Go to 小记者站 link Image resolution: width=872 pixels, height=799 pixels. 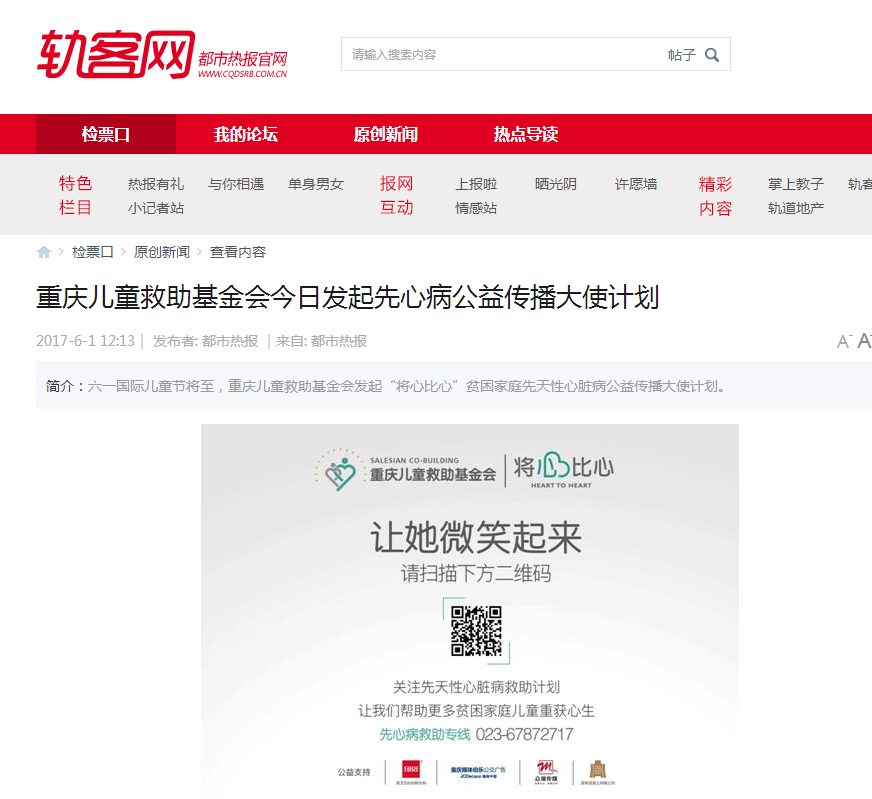pos(156,209)
